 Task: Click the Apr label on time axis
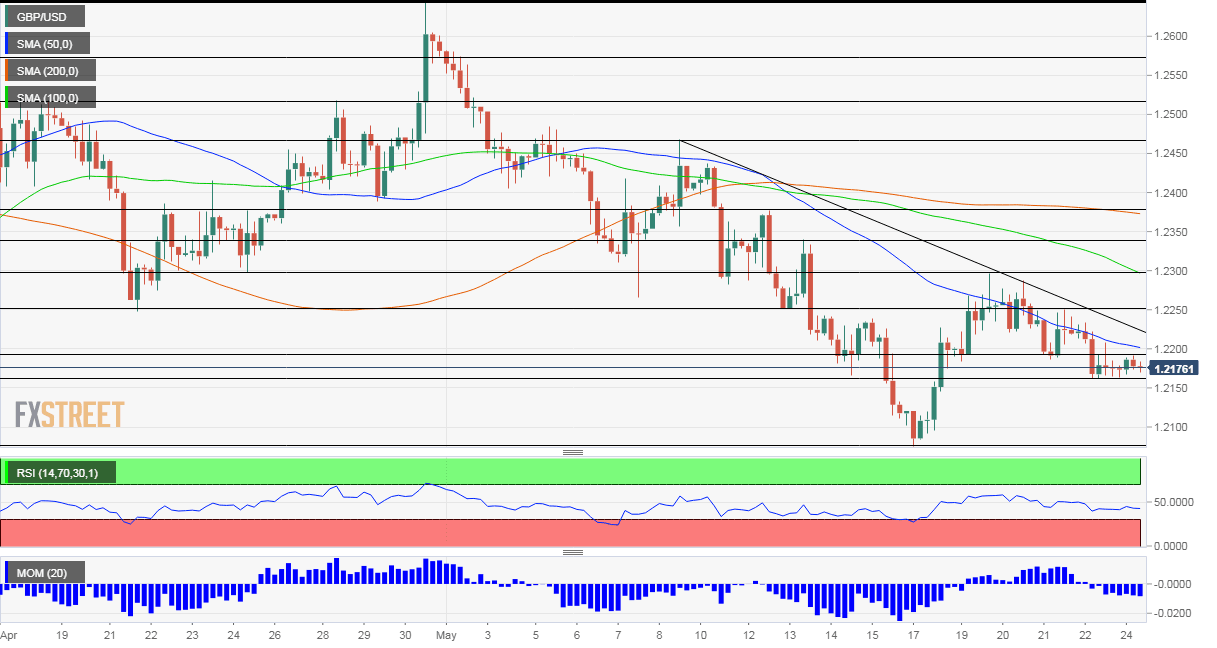pos(9,635)
